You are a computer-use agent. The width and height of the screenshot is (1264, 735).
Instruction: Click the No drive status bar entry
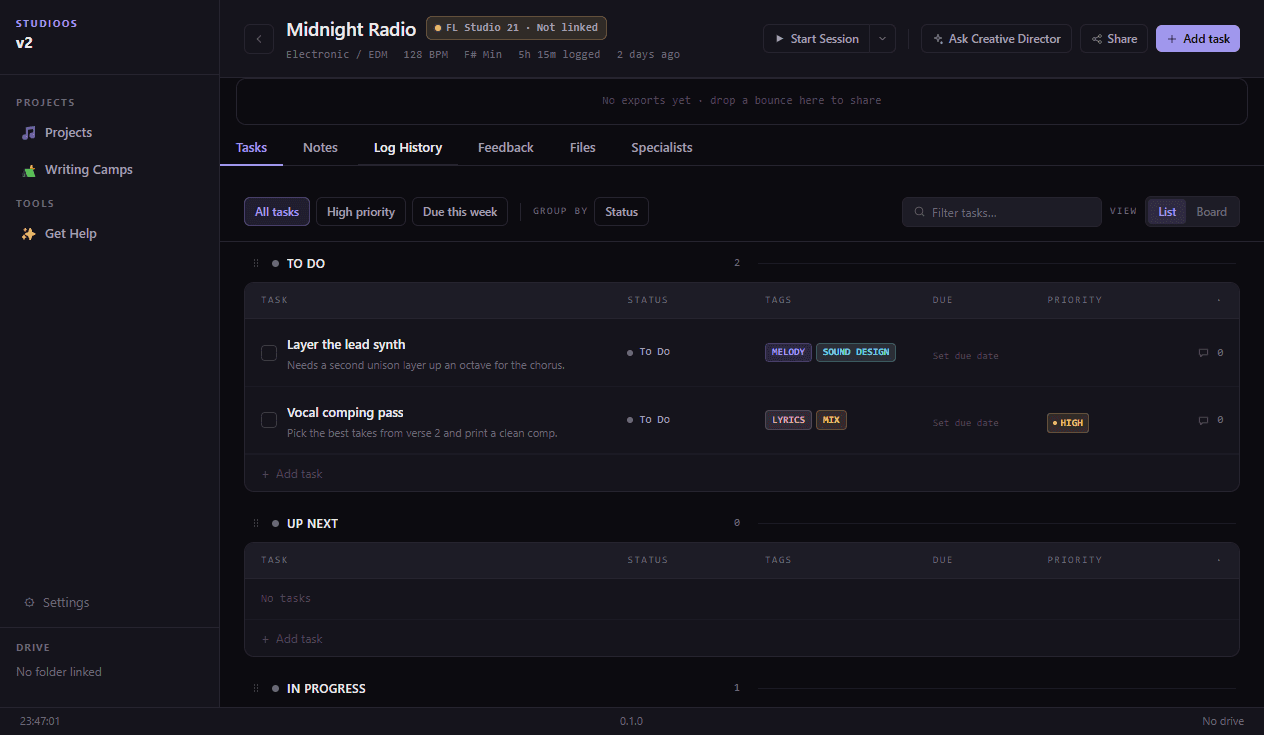tap(1223, 721)
